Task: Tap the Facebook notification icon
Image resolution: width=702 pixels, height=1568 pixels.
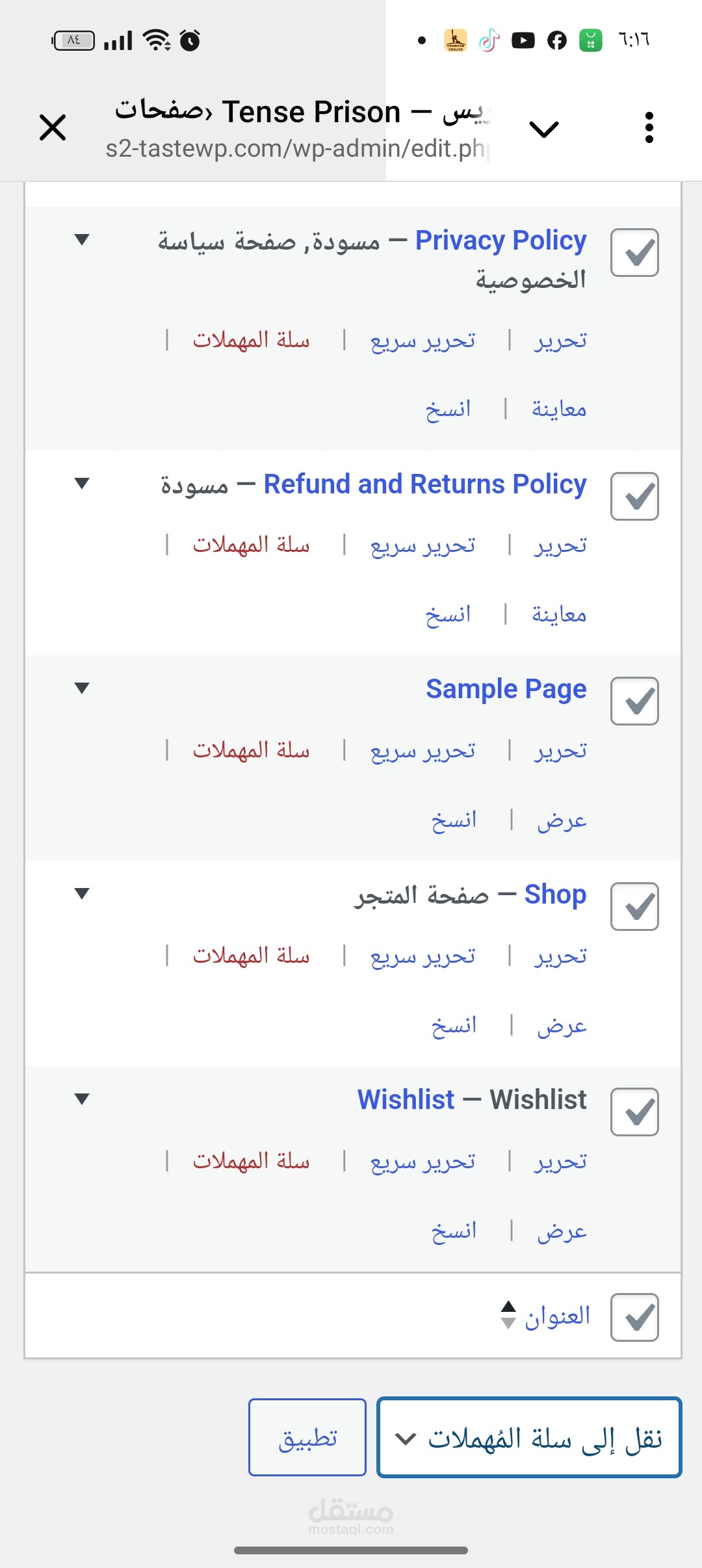Action: (556, 41)
